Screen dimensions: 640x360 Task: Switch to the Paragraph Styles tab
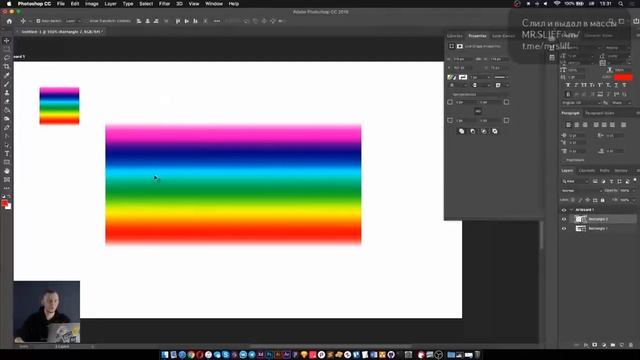(600, 113)
